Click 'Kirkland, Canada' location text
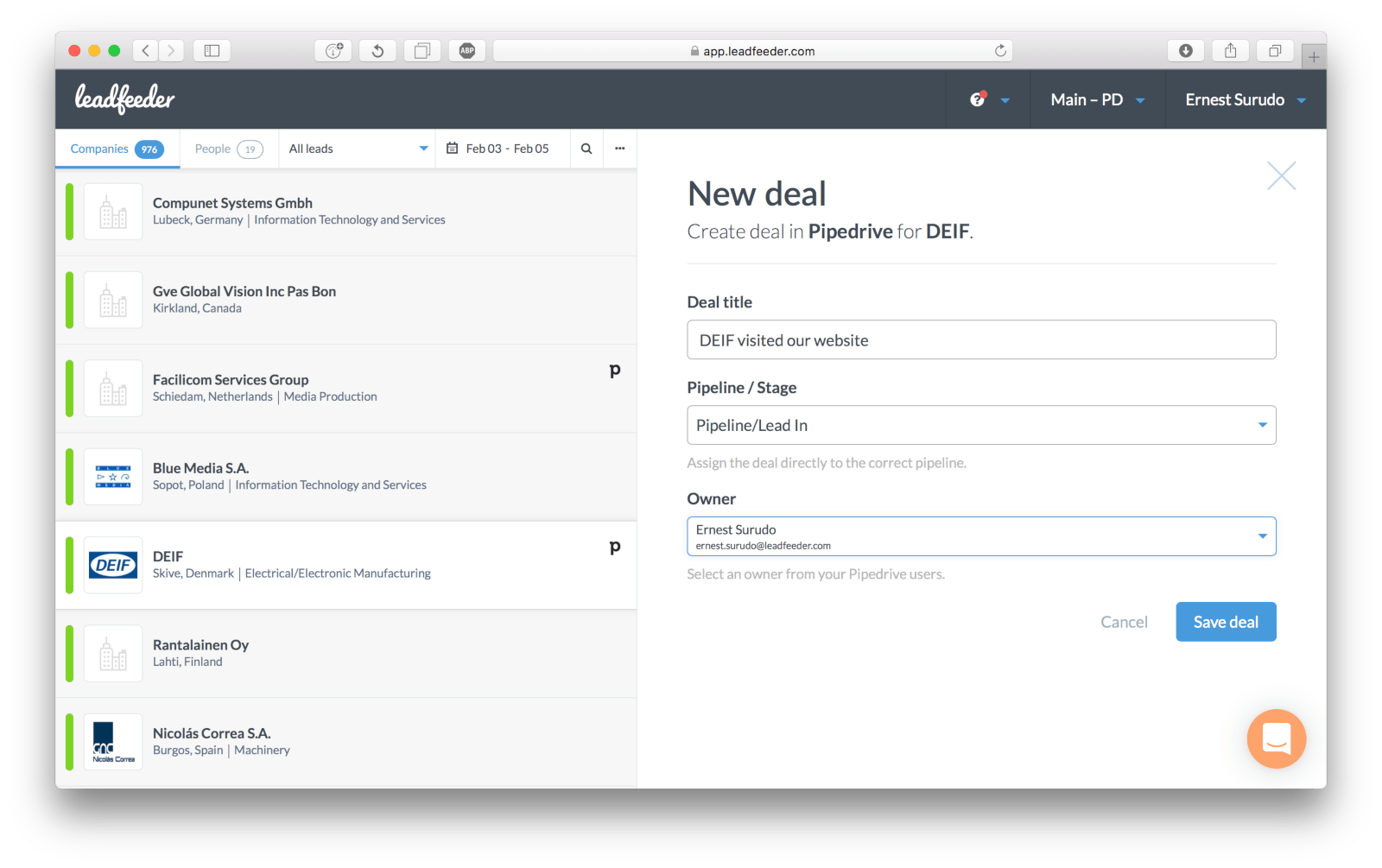This screenshot has height=868, width=1382. 197,308
